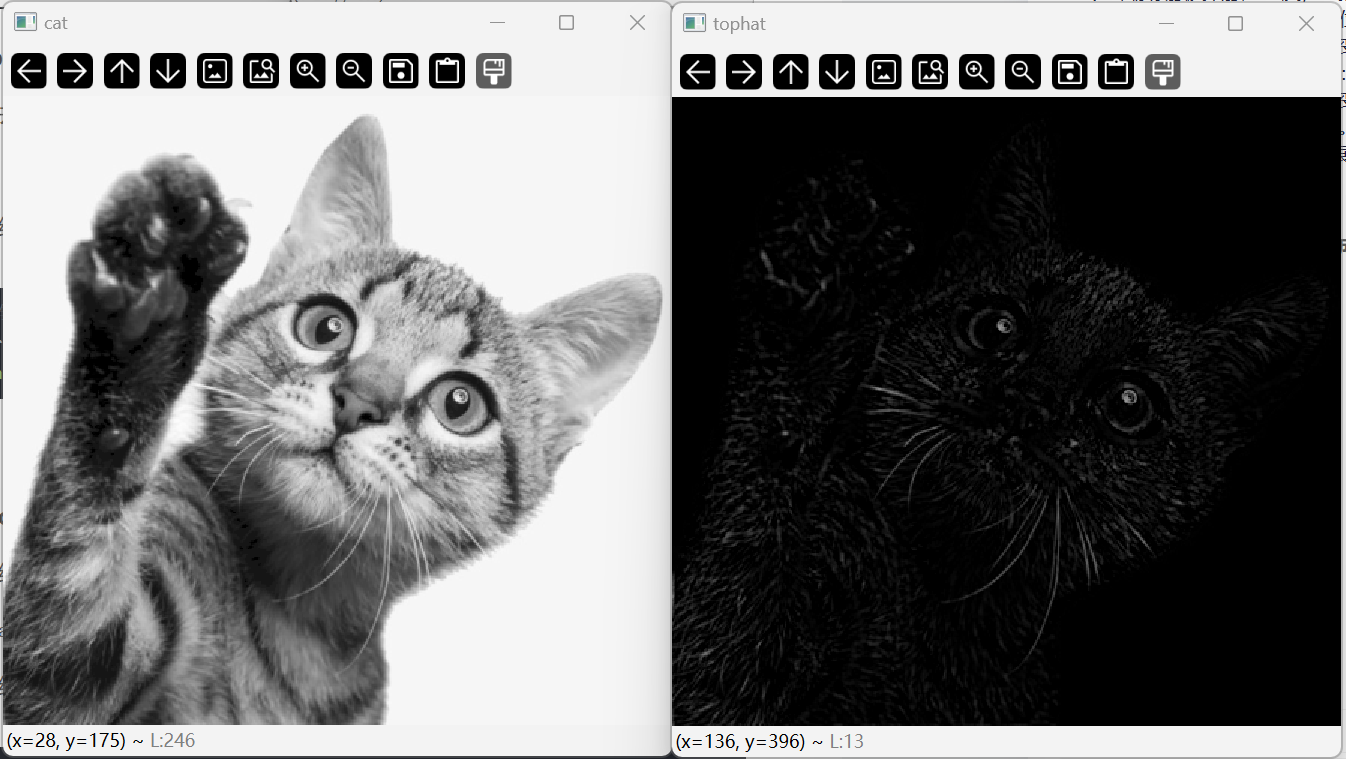Close the tophat window
Viewport: 1346px width, 759px height.
pyautogui.click(x=1306, y=23)
